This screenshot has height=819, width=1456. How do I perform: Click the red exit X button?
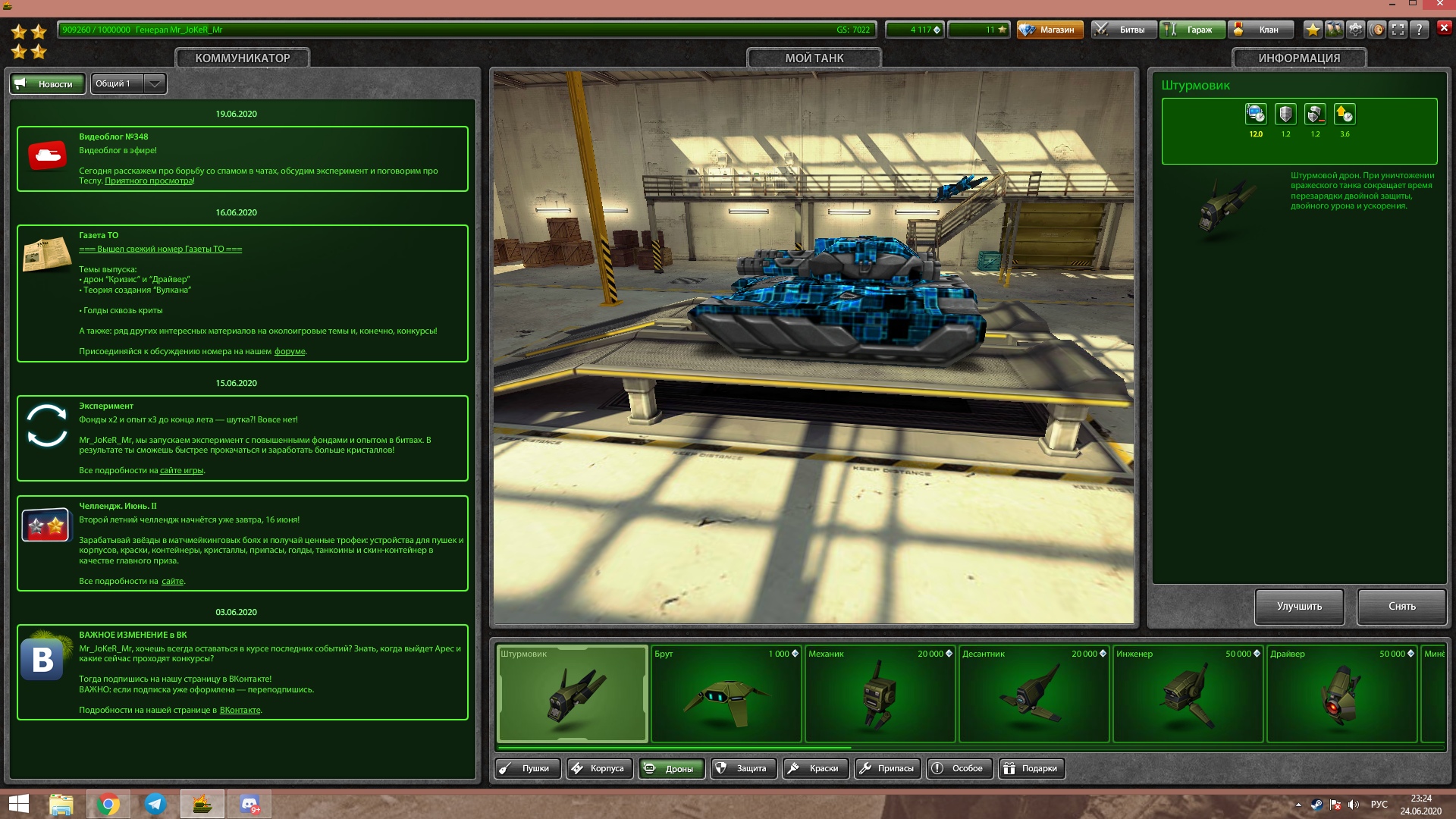pyautogui.click(x=1444, y=27)
